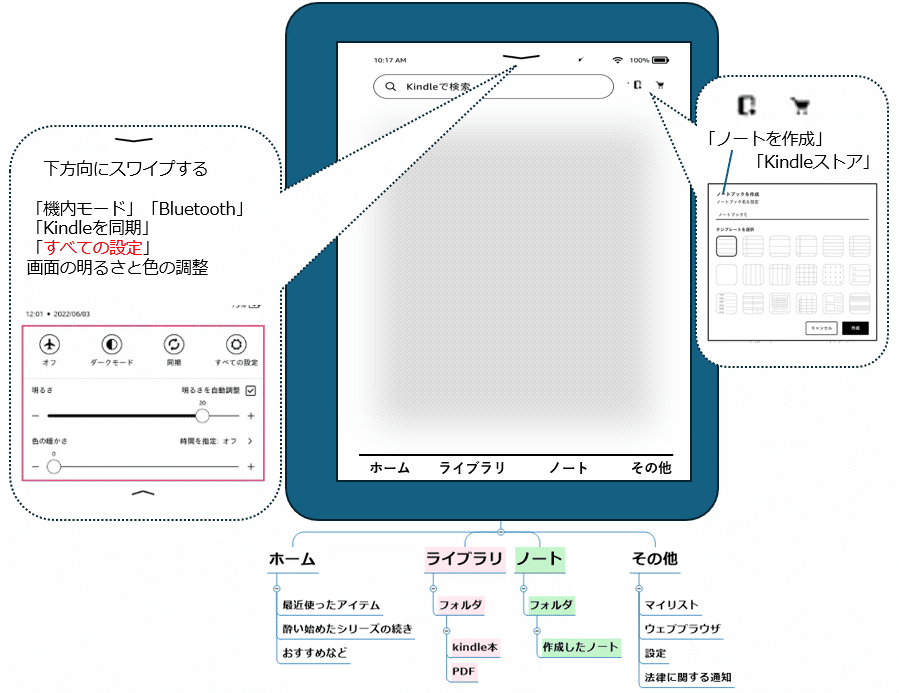Image resolution: width=899 pixels, height=693 pixels.
Task: Click the ノートブック1 name field
Action: [792, 214]
